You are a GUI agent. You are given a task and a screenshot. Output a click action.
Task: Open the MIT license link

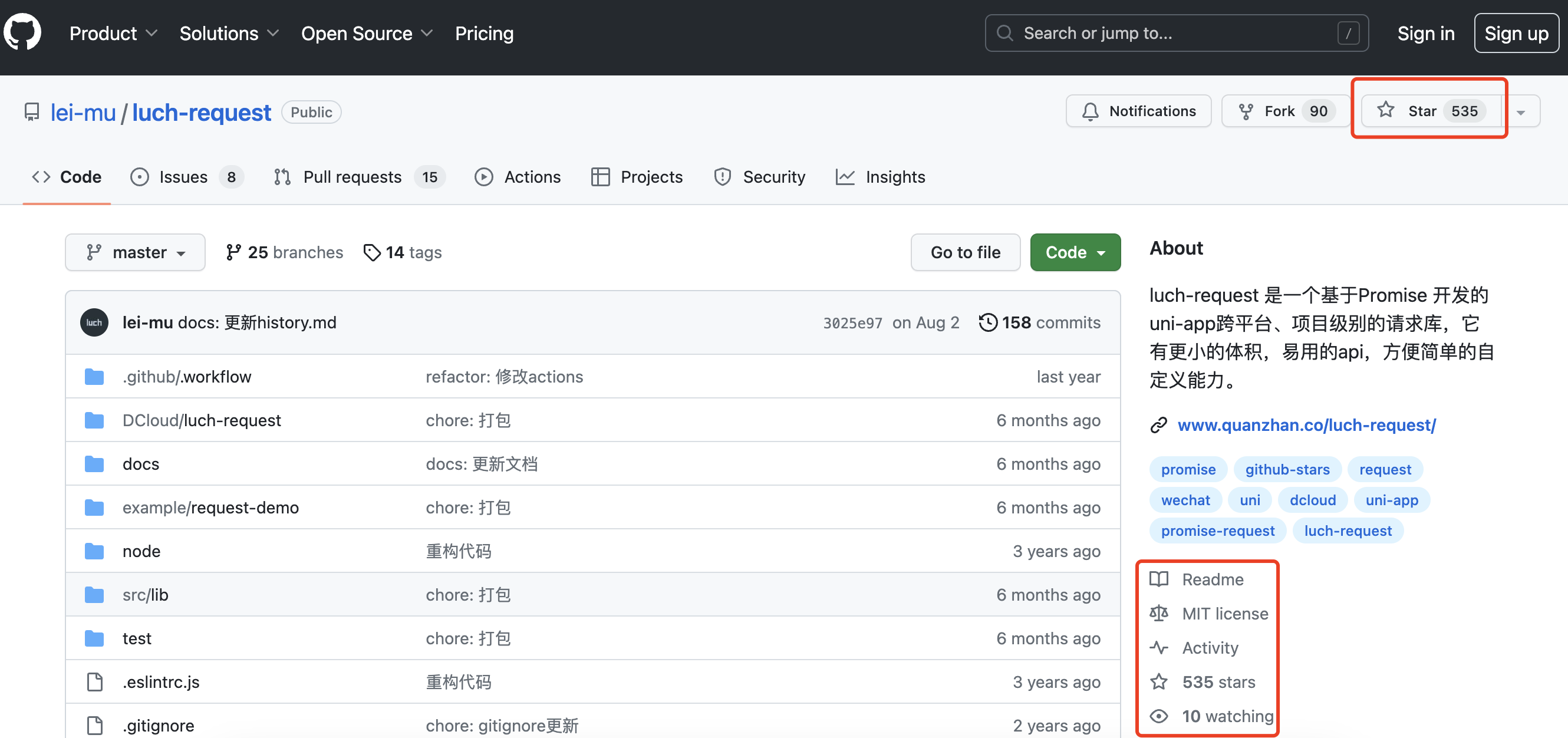[1209, 613]
